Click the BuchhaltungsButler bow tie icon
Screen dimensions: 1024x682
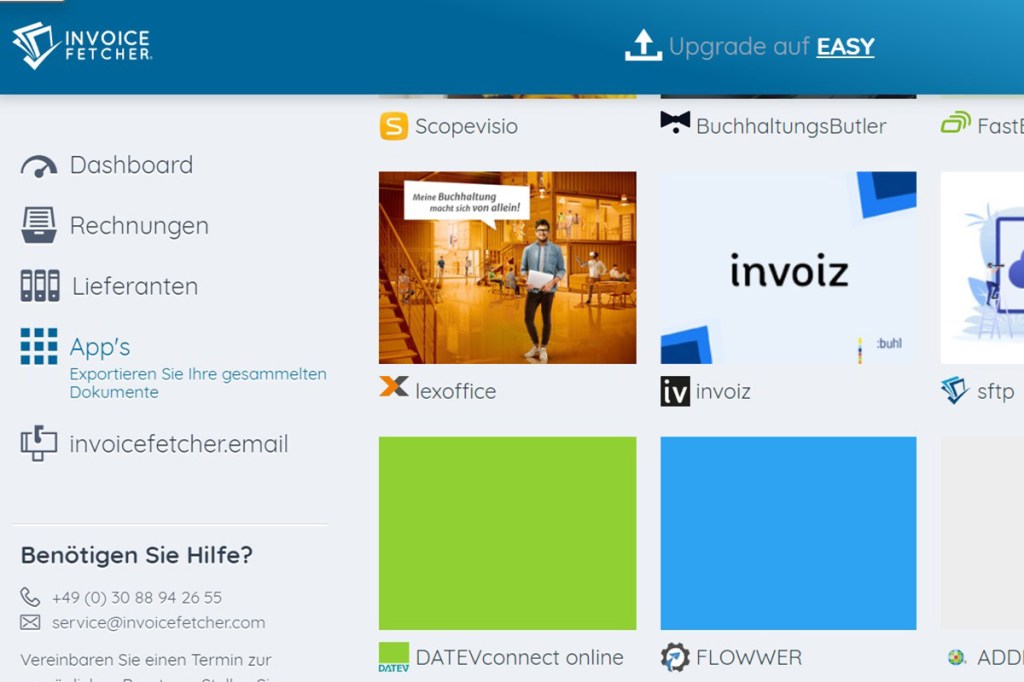coord(675,123)
